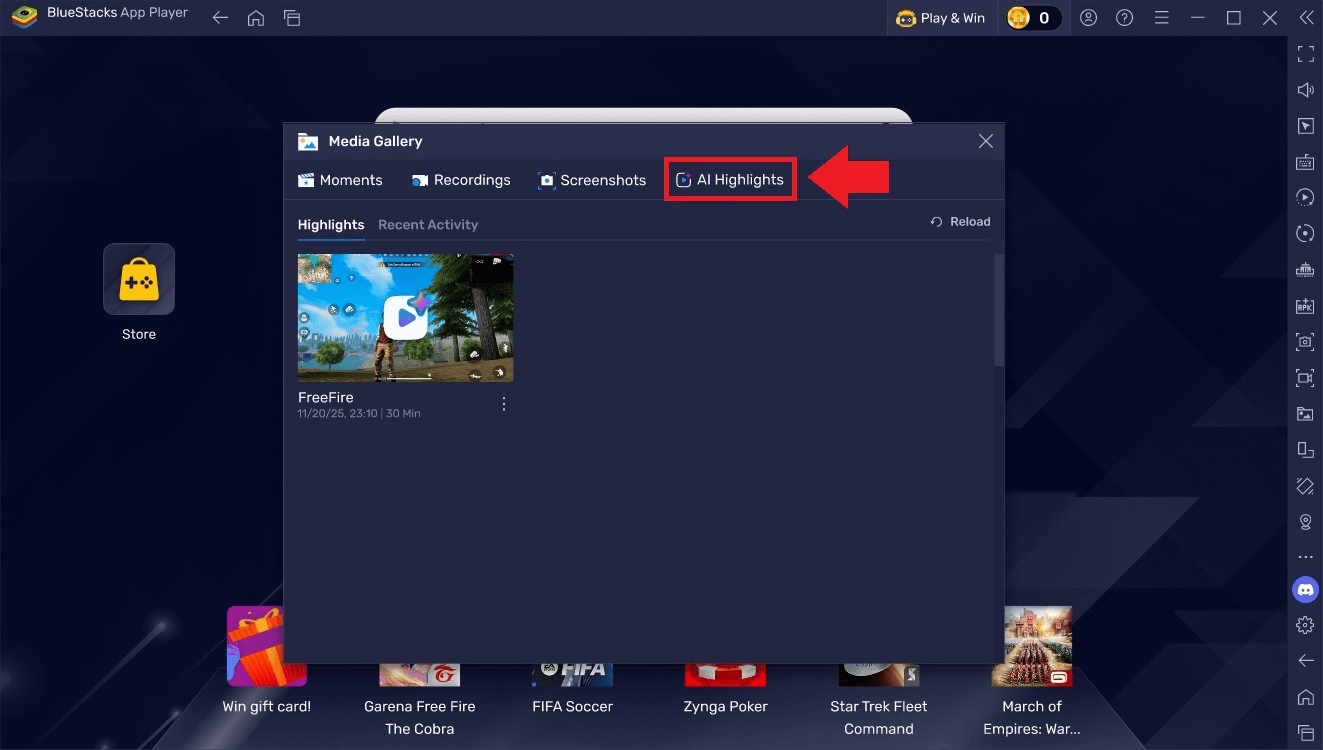The width and height of the screenshot is (1323, 750).
Task: Click the volume speaker icon
Action: 1305,90
